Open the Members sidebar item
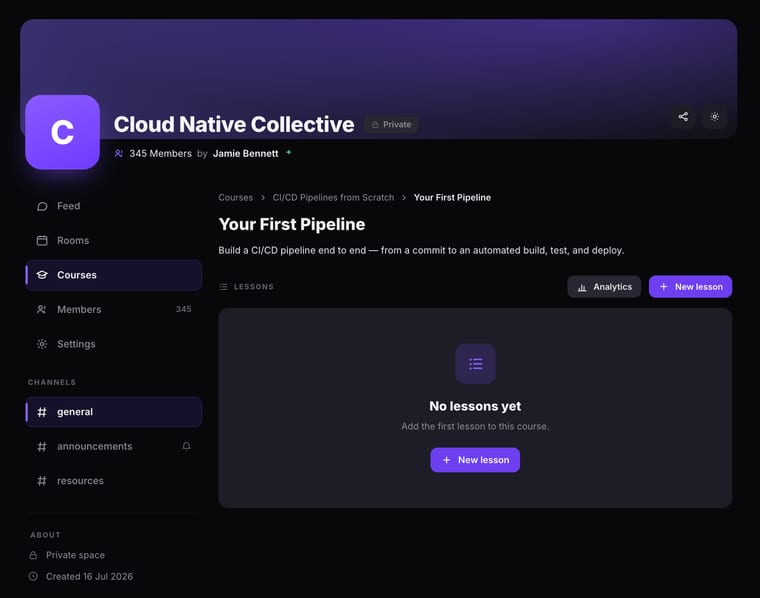Screen dimensions: 760x598 [x=114, y=309]
